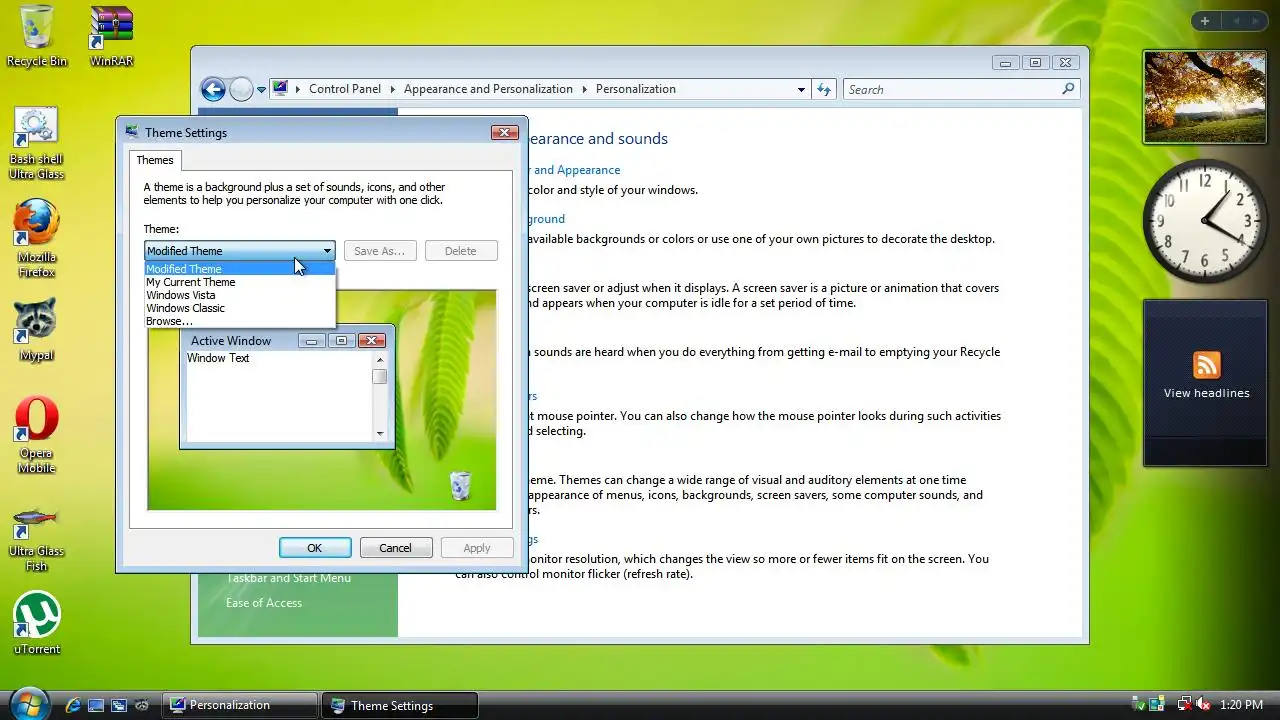Click the 1:20 PM taskbar clock
Screen dimensions: 1280x720
tap(1241, 705)
